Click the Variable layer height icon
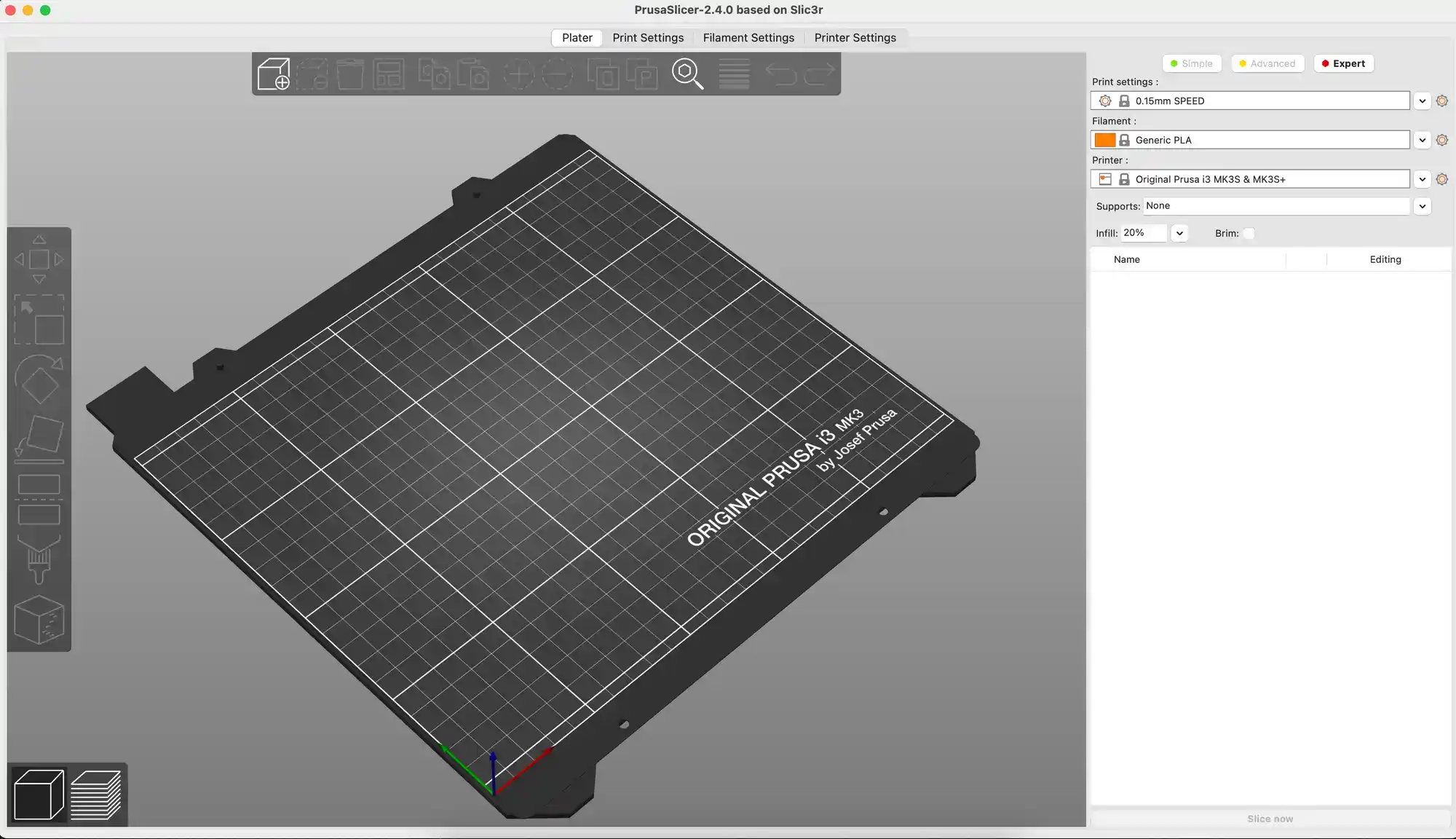 (x=734, y=74)
